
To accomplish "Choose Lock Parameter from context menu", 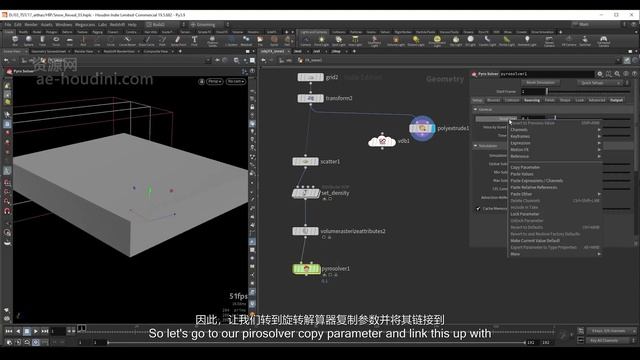I will tap(555, 214).
